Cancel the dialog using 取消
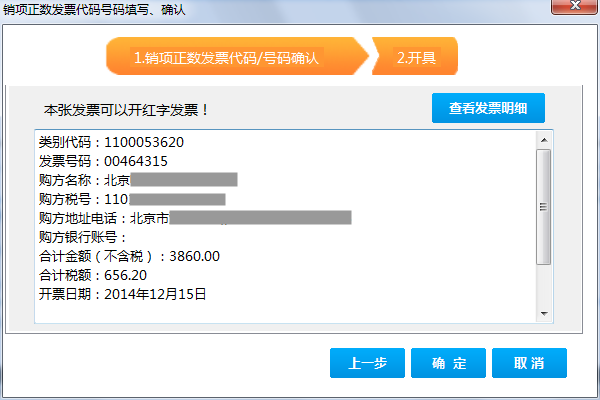The height and width of the screenshot is (400, 600). pos(529,363)
